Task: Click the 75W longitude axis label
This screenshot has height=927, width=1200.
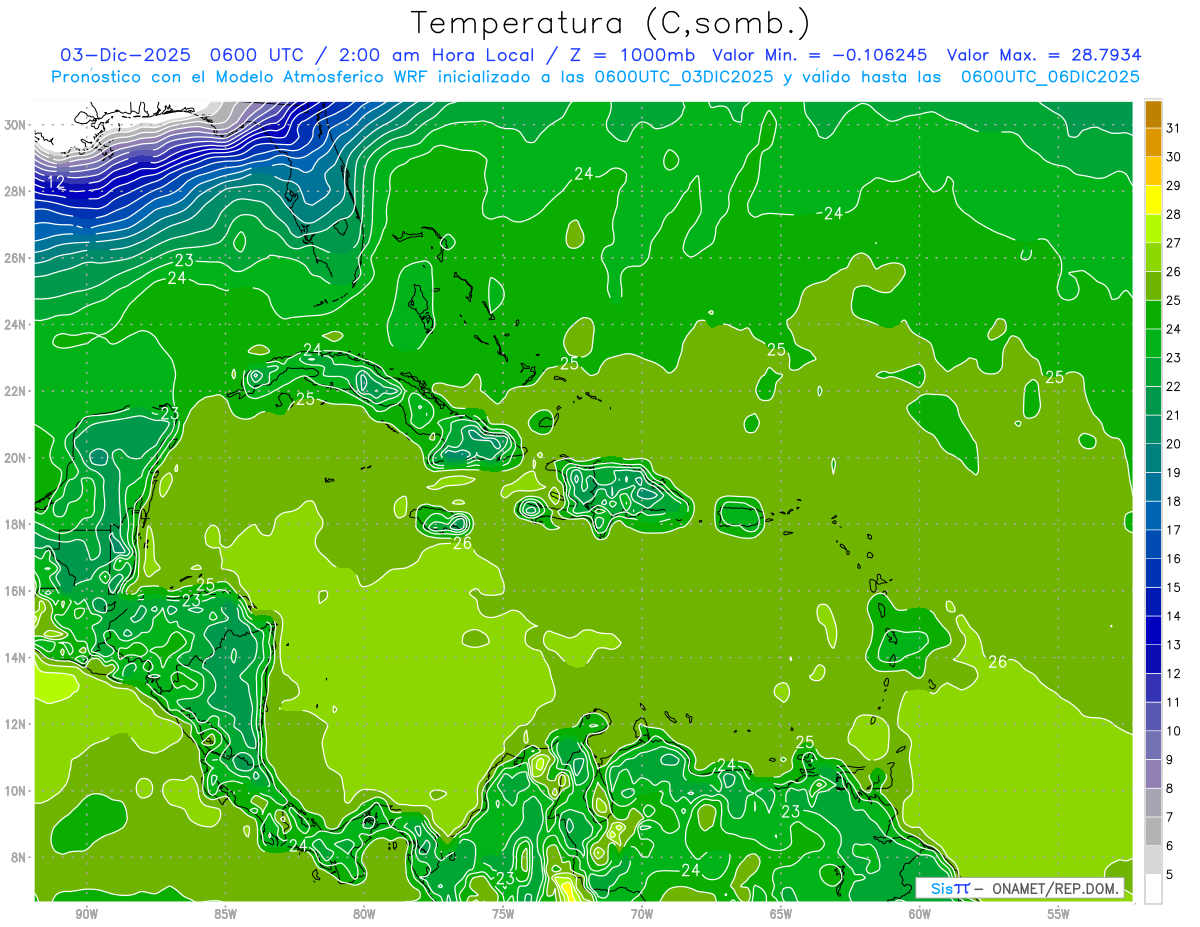Action: [x=503, y=915]
